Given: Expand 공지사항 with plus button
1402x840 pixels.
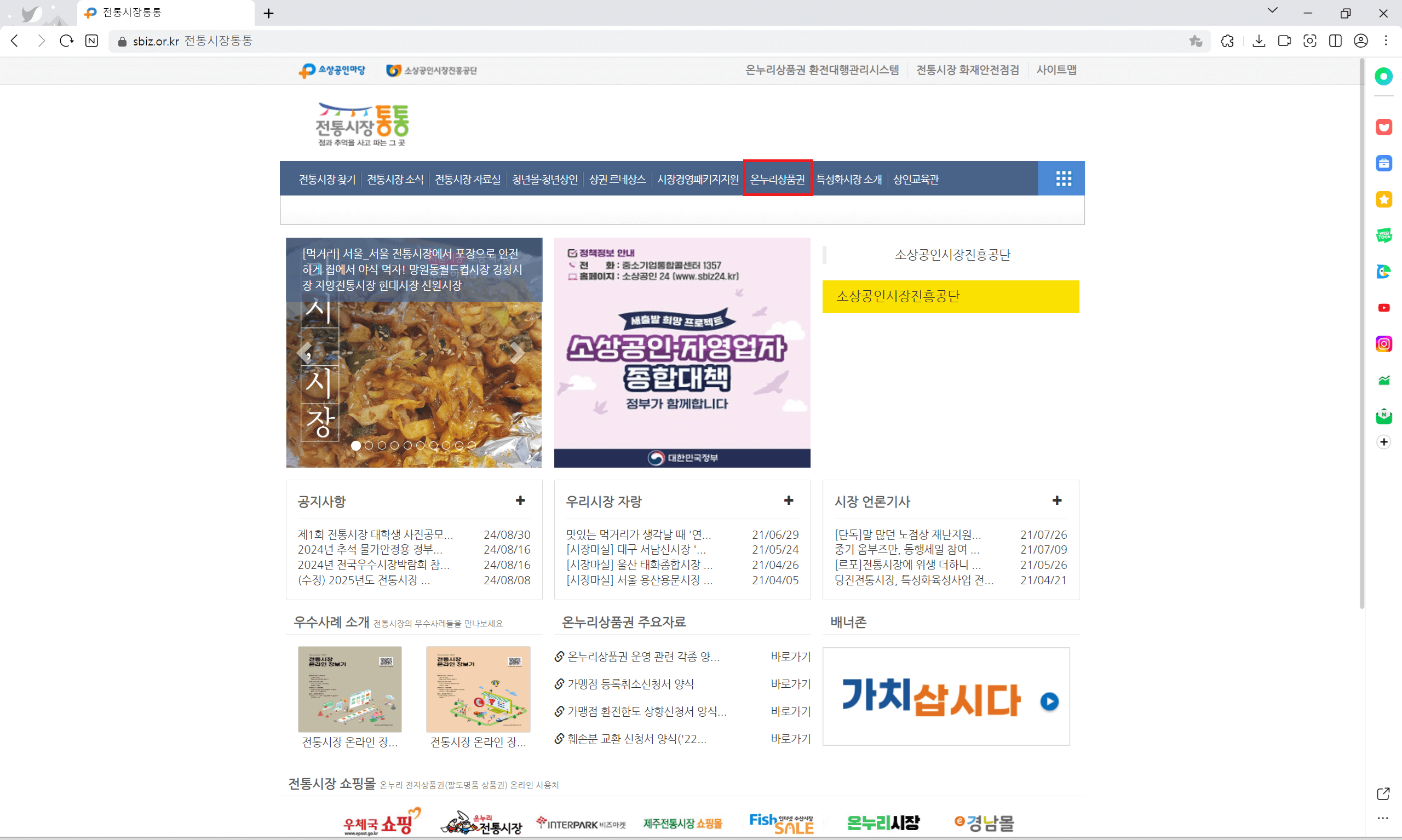Looking at the screenshot, I should pyautogui.click(x=520, y=500).
